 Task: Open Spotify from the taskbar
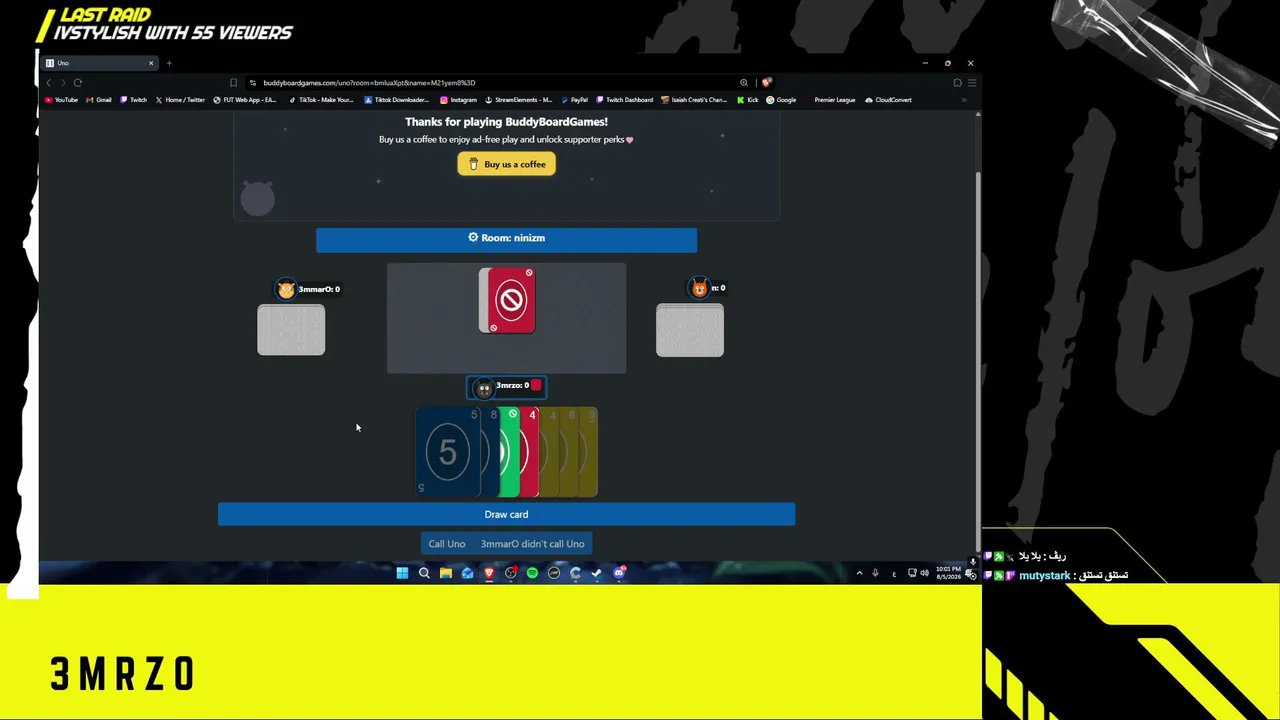[532, 573]
